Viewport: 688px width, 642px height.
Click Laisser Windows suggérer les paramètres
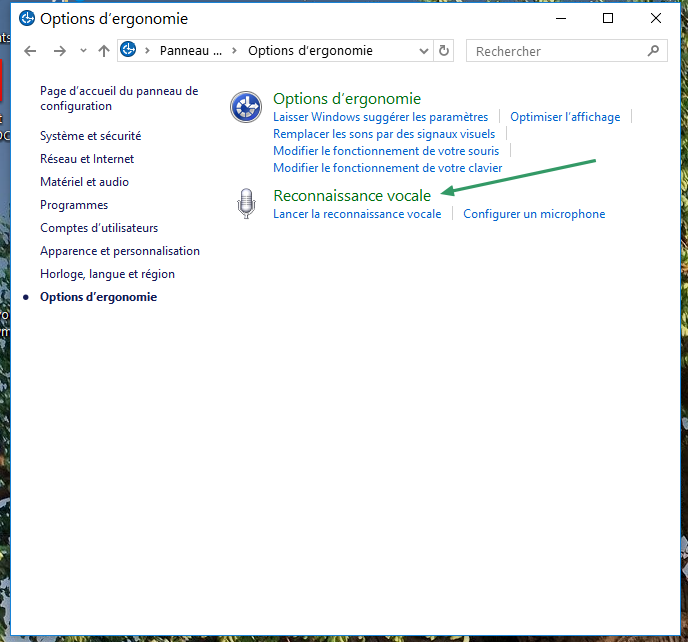pyautogui.click(x=380, y=117)
